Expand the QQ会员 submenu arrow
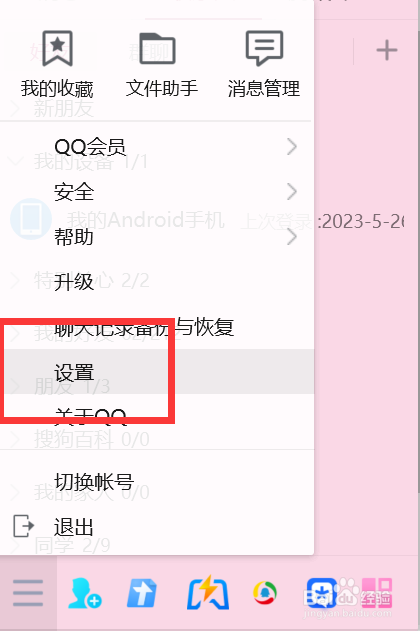Image resolution: width=420 pixels, height=631 pixels. click(x=292, y=146)
